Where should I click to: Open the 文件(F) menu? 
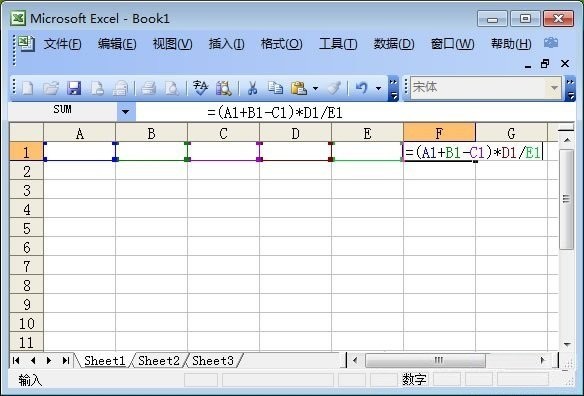click(x=63, y=44)
